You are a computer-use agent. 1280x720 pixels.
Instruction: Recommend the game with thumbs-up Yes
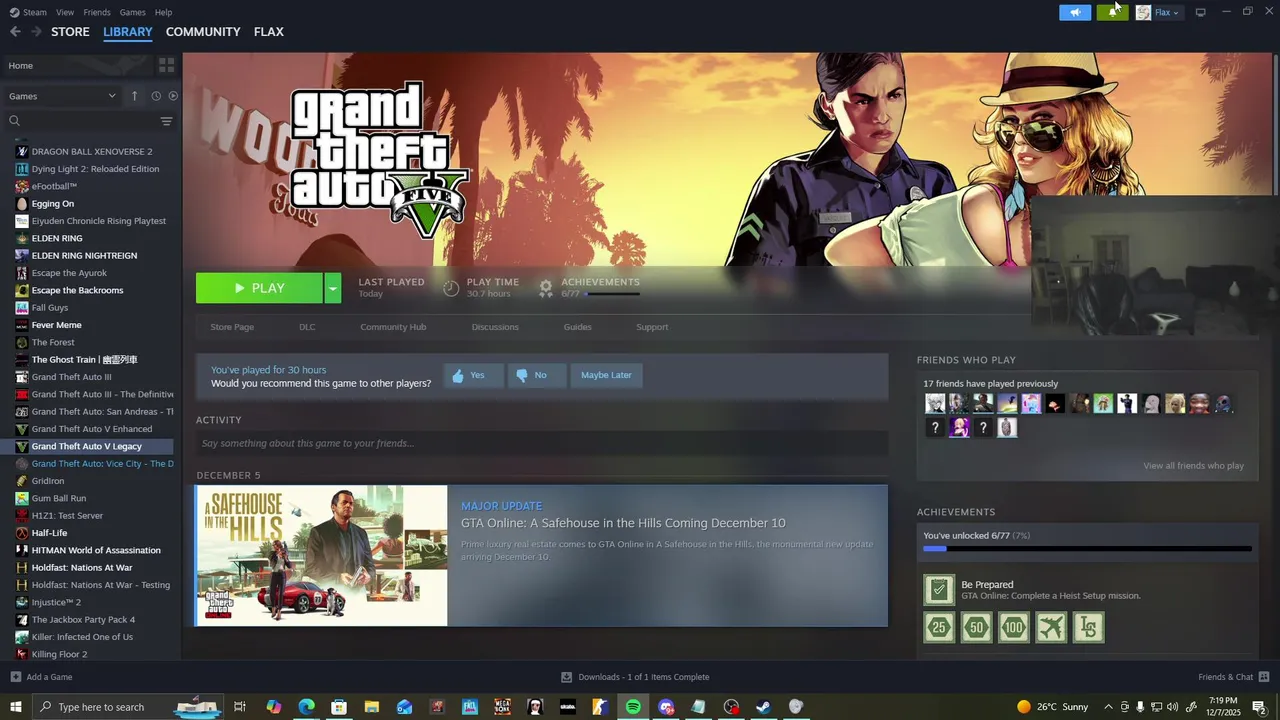pyautogui.click(x=472, y=375)
